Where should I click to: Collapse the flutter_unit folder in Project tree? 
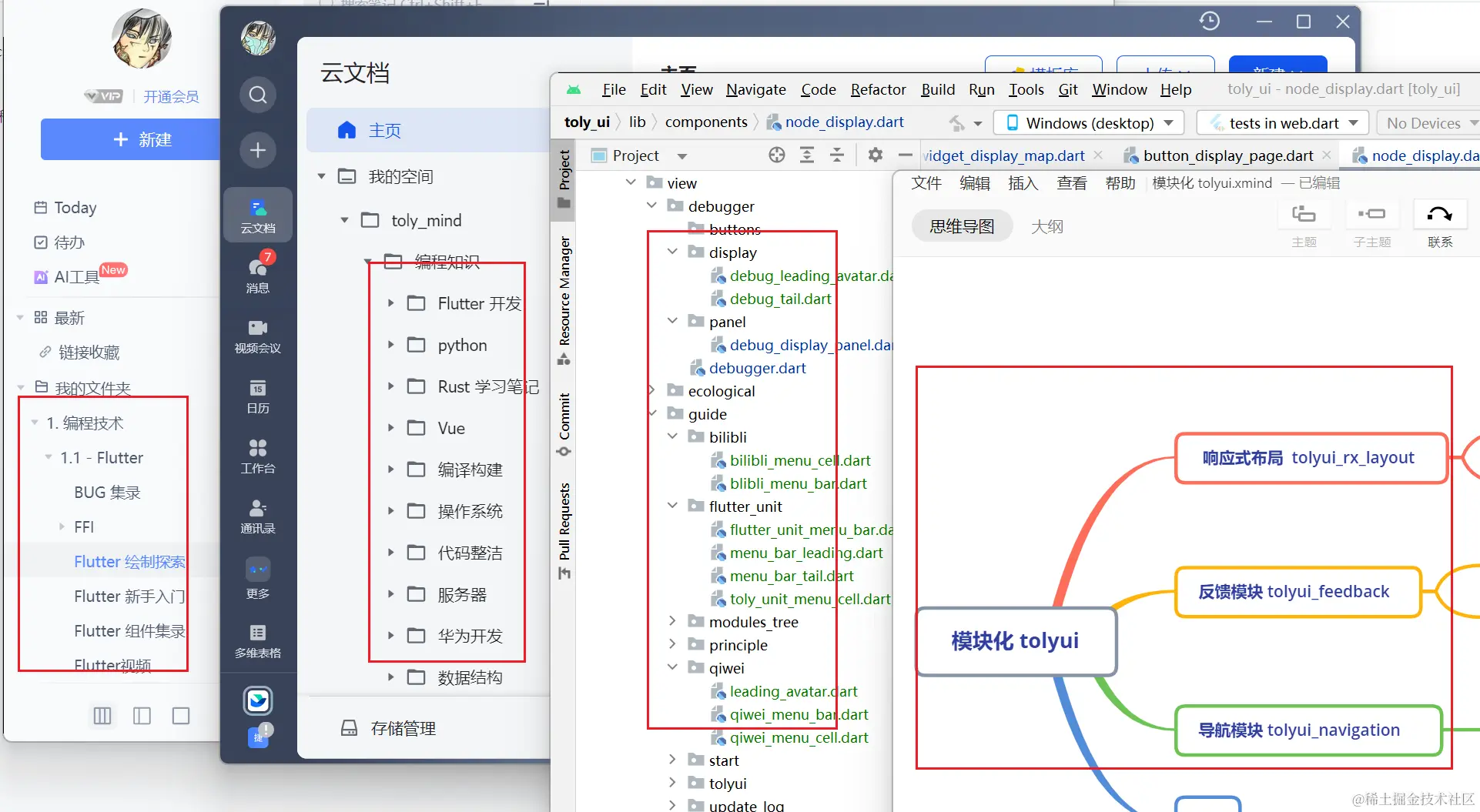tap(673, 506)
